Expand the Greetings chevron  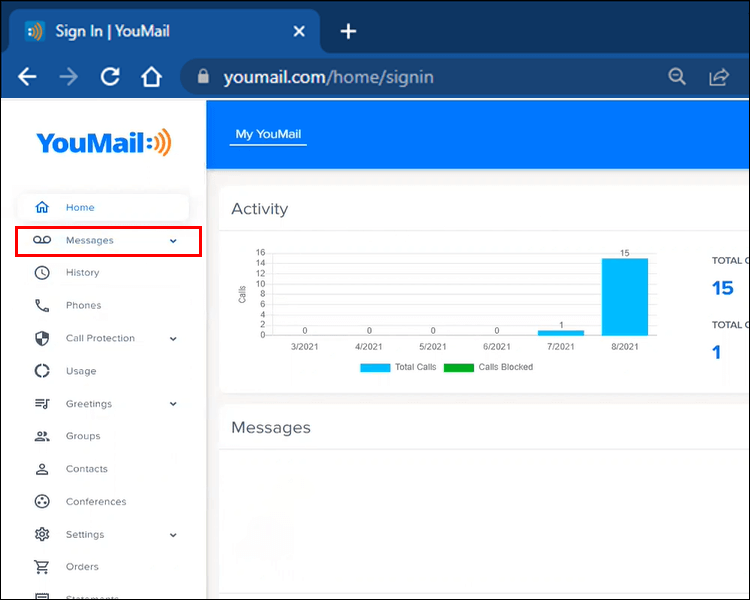click(x=173, y=404)
